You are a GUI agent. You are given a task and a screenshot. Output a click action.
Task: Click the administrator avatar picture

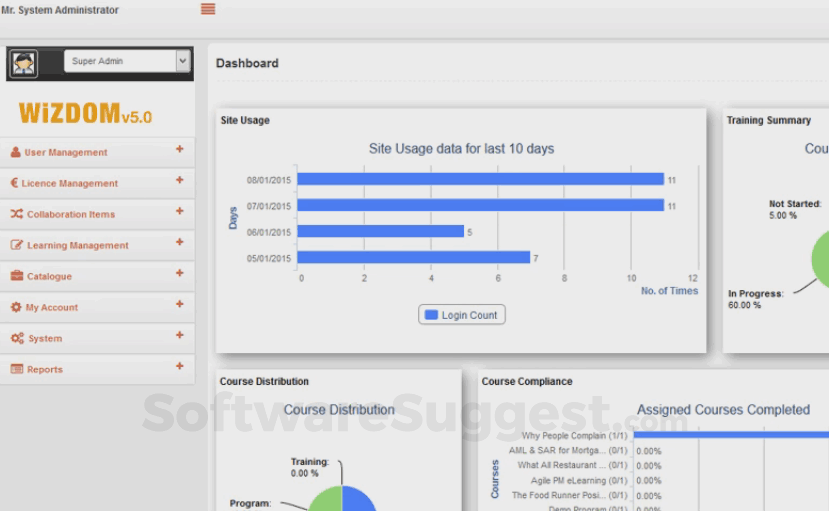click(24, 63)
